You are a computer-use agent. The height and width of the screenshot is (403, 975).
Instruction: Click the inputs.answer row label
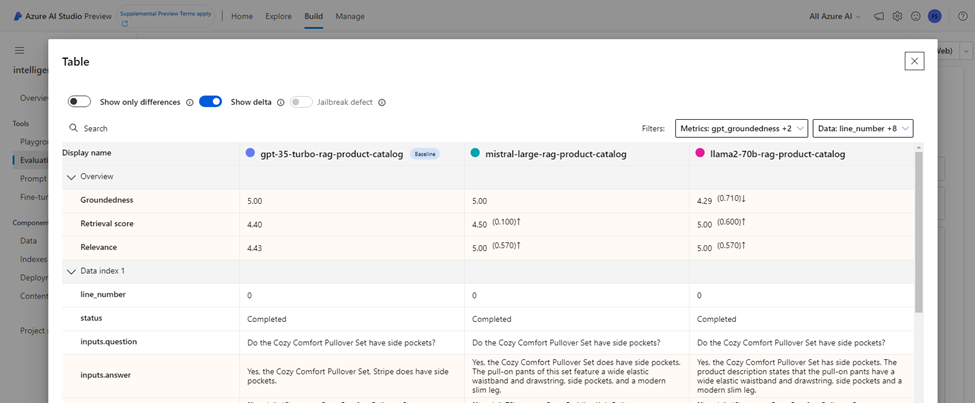point(106,375)
